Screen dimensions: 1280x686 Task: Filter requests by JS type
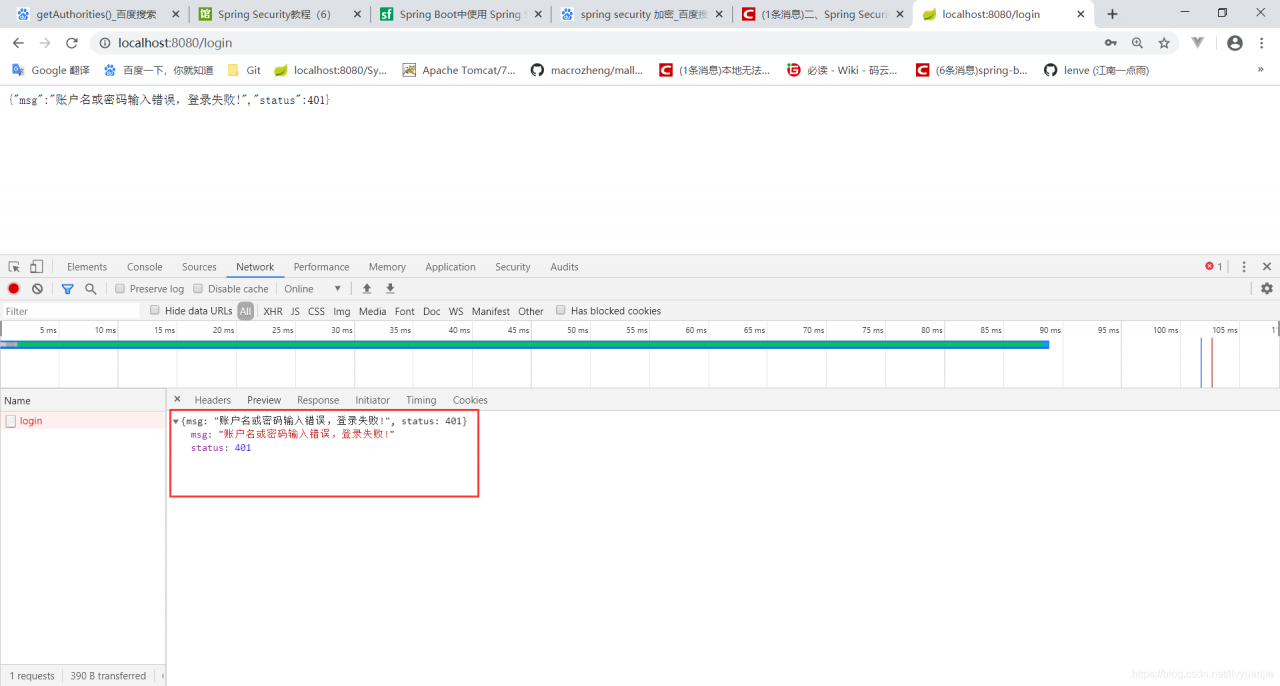[x=295, y=311]
